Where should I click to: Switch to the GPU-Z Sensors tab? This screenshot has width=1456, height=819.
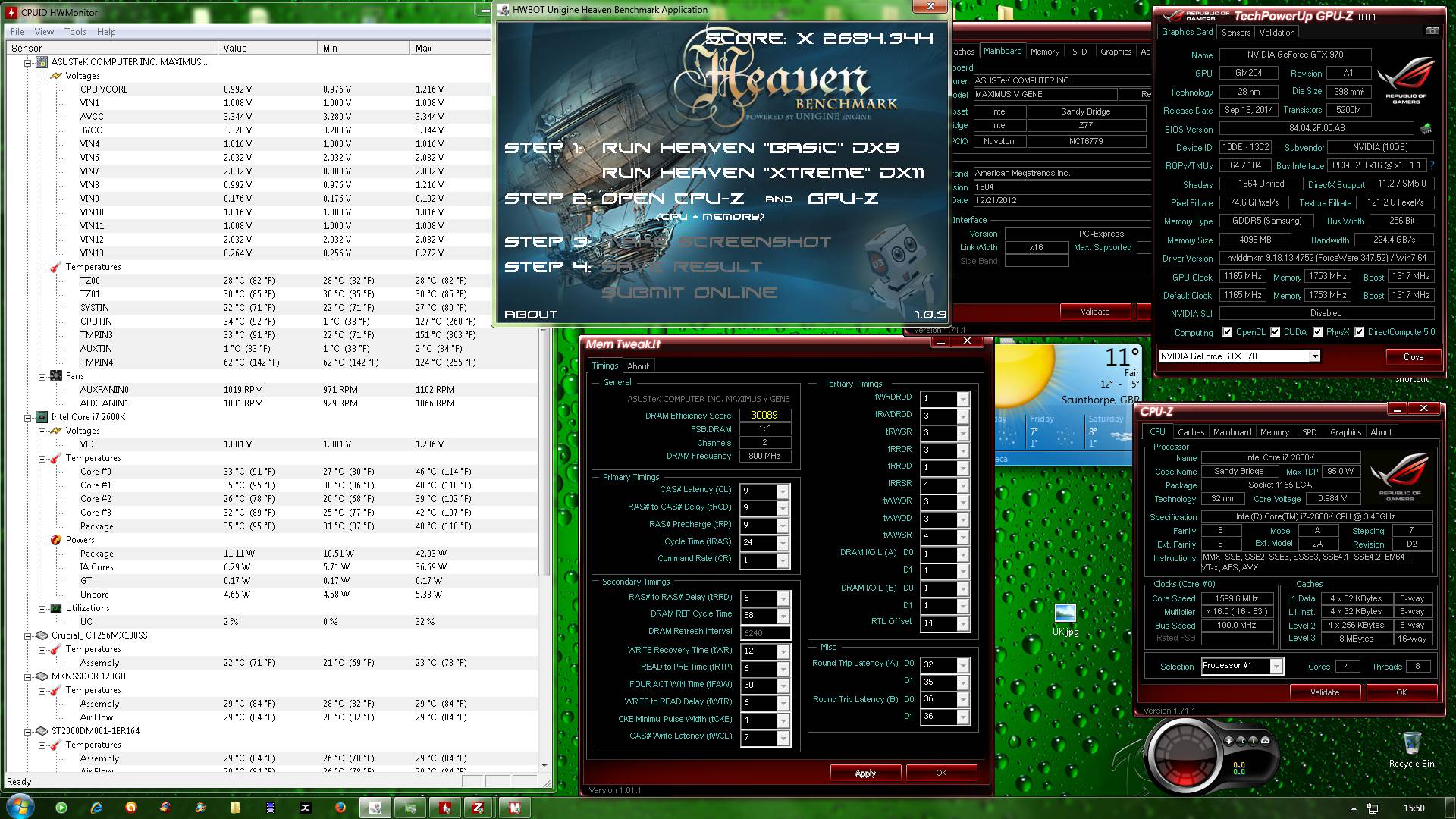(1236, 33)
